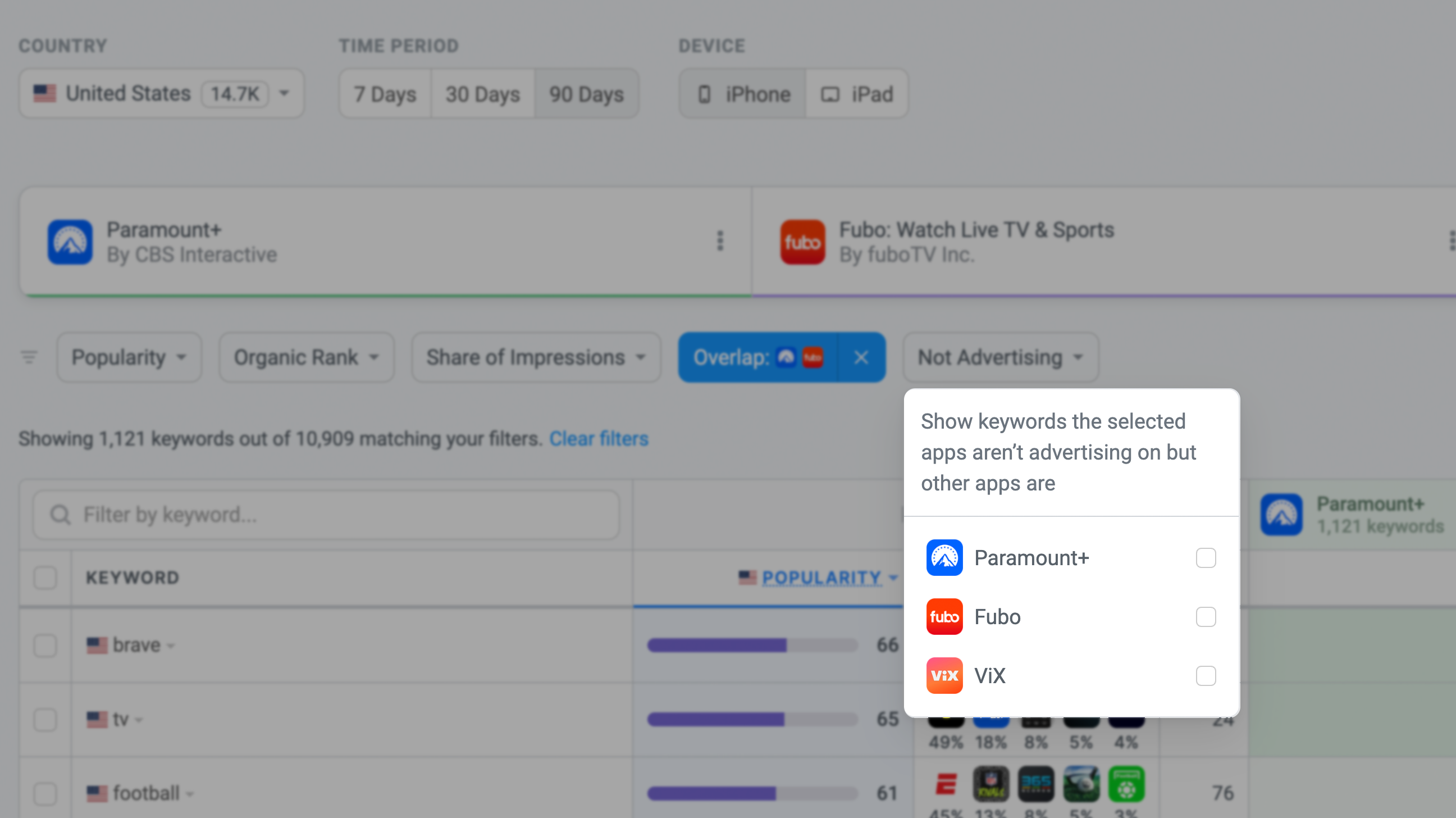Enable the Paramount+ checkbox in the popup

(x=1207, y=558)
